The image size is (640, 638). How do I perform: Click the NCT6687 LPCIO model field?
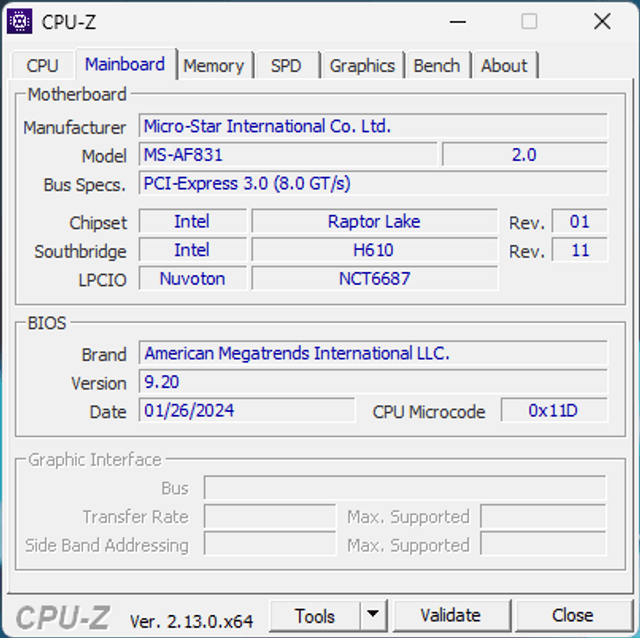click(x=374, y=278)
